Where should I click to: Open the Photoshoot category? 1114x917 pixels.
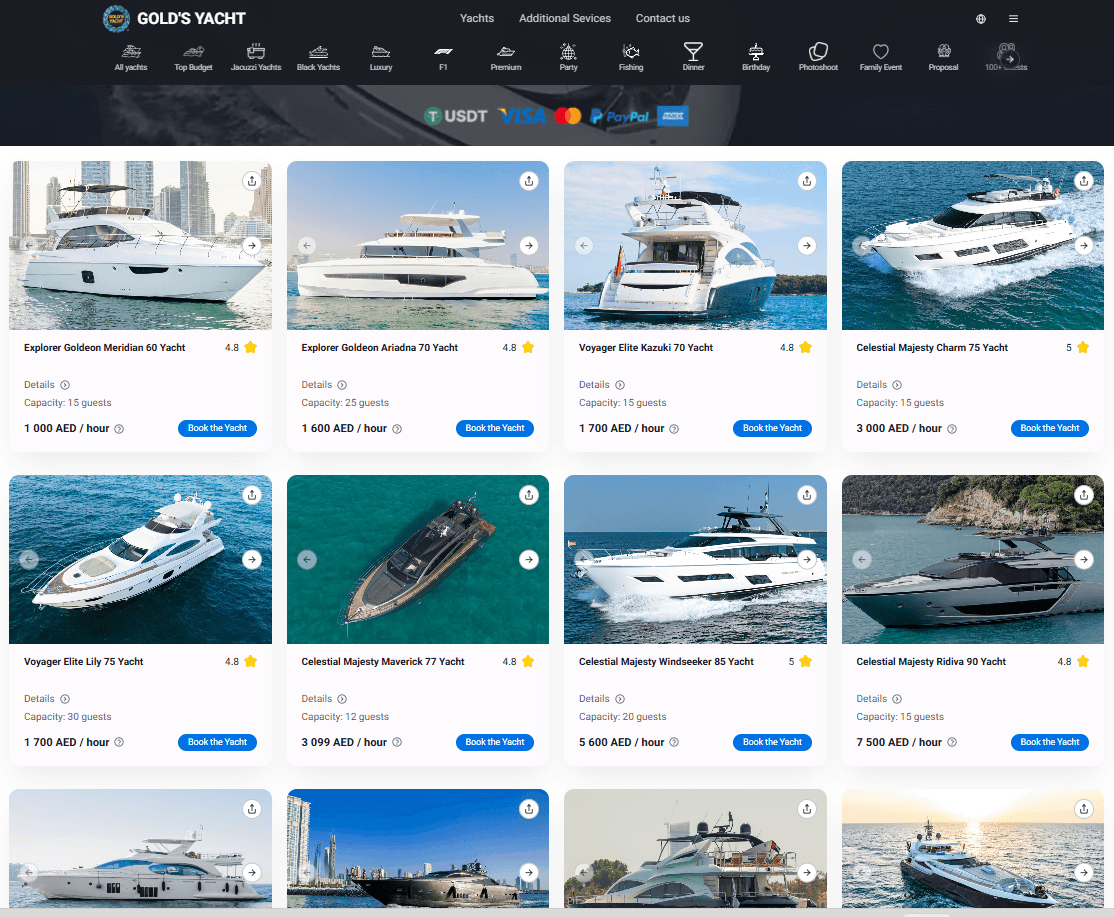point(818,57)
